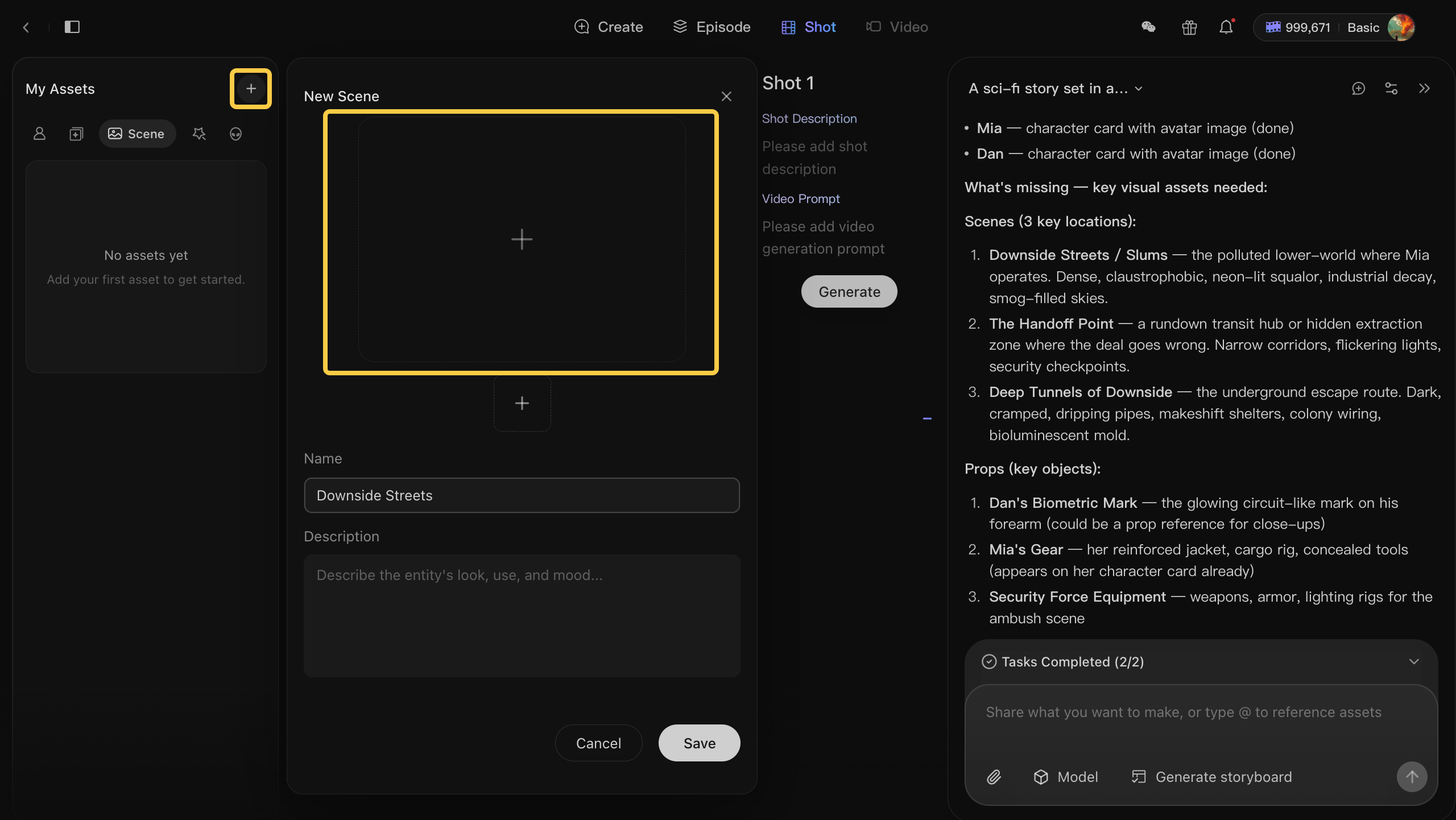Image resolution: width=1456 pixels, height=820 pixels.
Task: Select the Shot tab
Action: tap(808, 27)
